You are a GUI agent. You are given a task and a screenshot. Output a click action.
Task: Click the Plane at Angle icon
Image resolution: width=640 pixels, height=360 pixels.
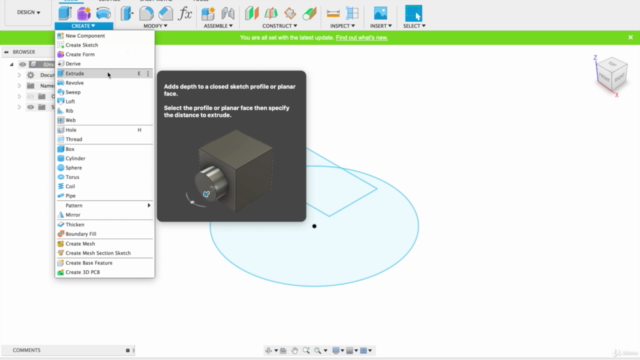(x=271, y=13)
